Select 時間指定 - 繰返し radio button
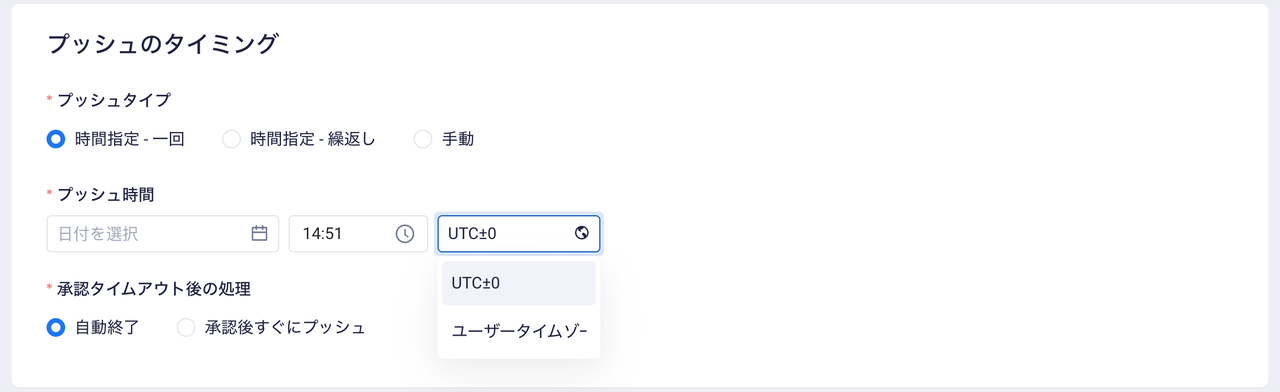Screen dimensions: 1280x392 [231, 139]
